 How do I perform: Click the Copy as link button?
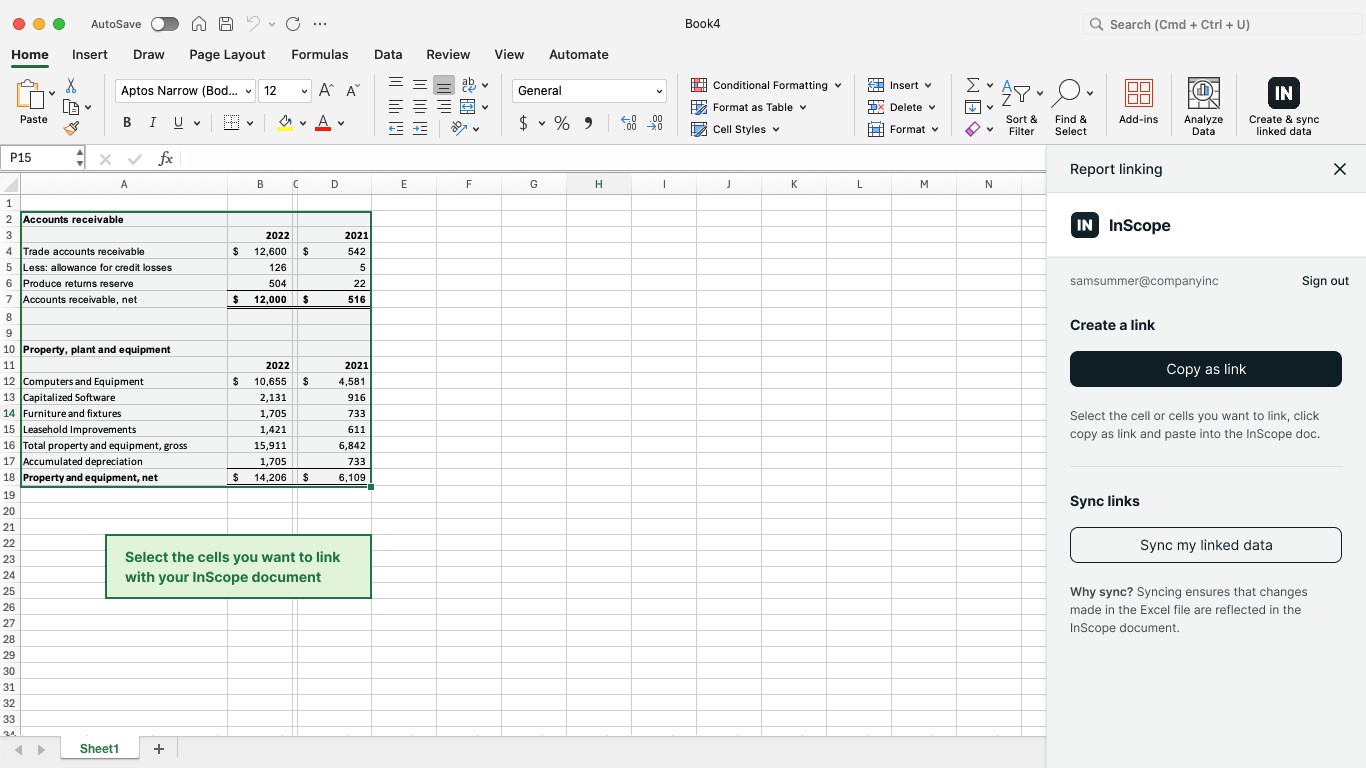[1206, 369]
